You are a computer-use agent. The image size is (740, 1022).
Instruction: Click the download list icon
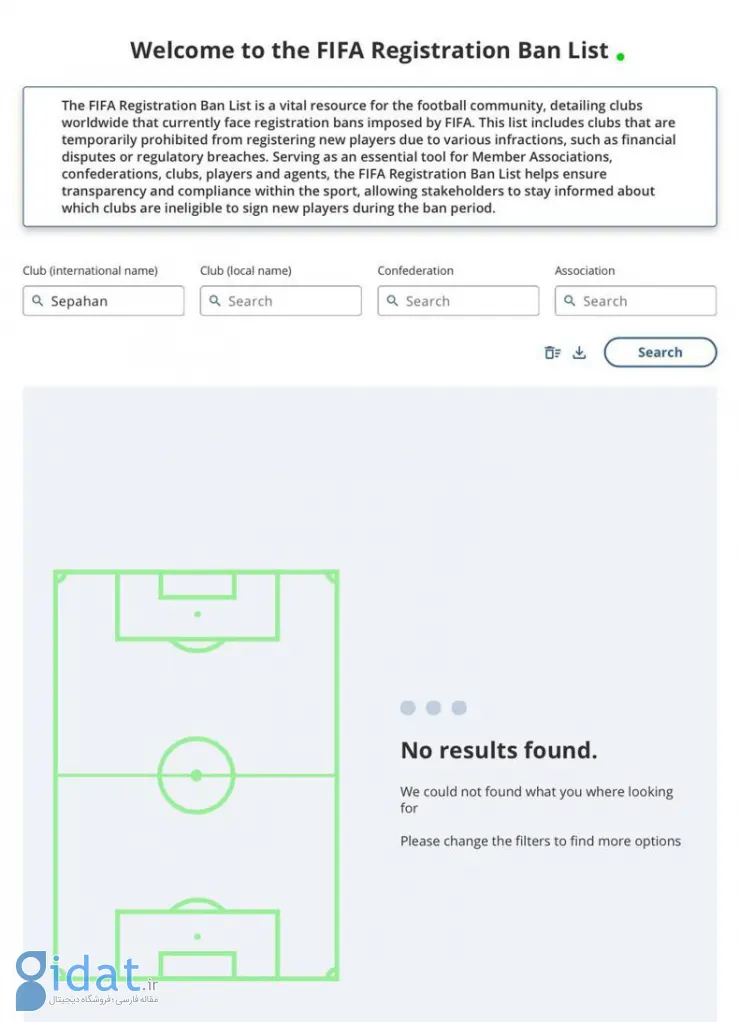[579, 353]
